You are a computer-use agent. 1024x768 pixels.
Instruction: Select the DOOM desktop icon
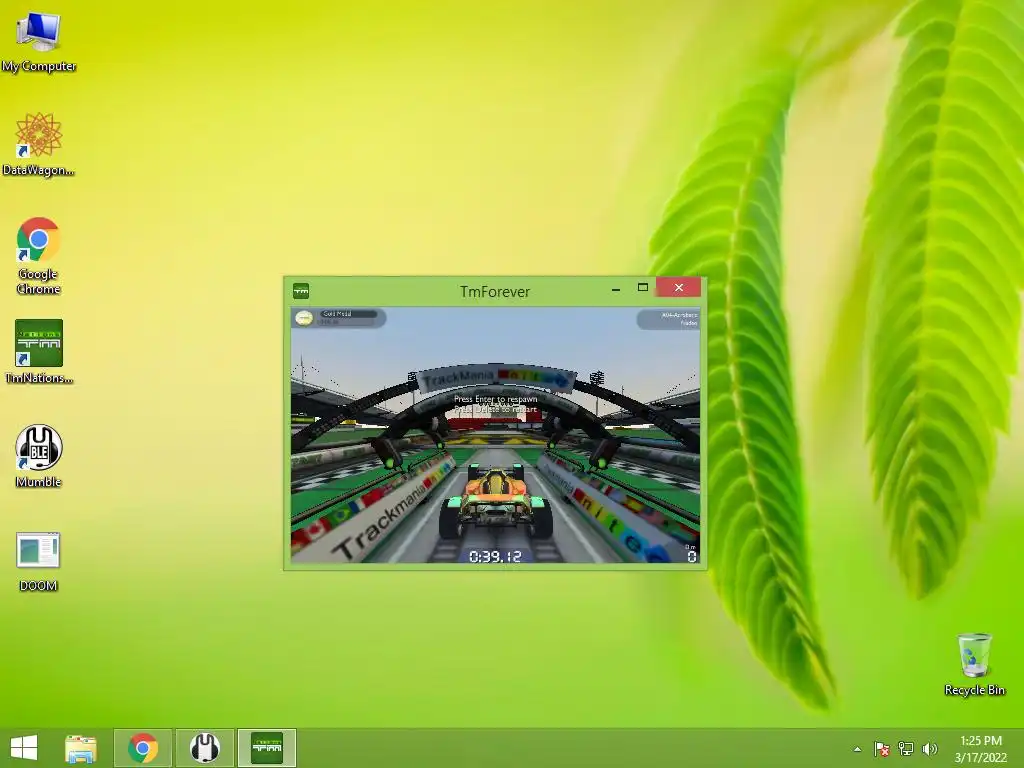(39, 561)
